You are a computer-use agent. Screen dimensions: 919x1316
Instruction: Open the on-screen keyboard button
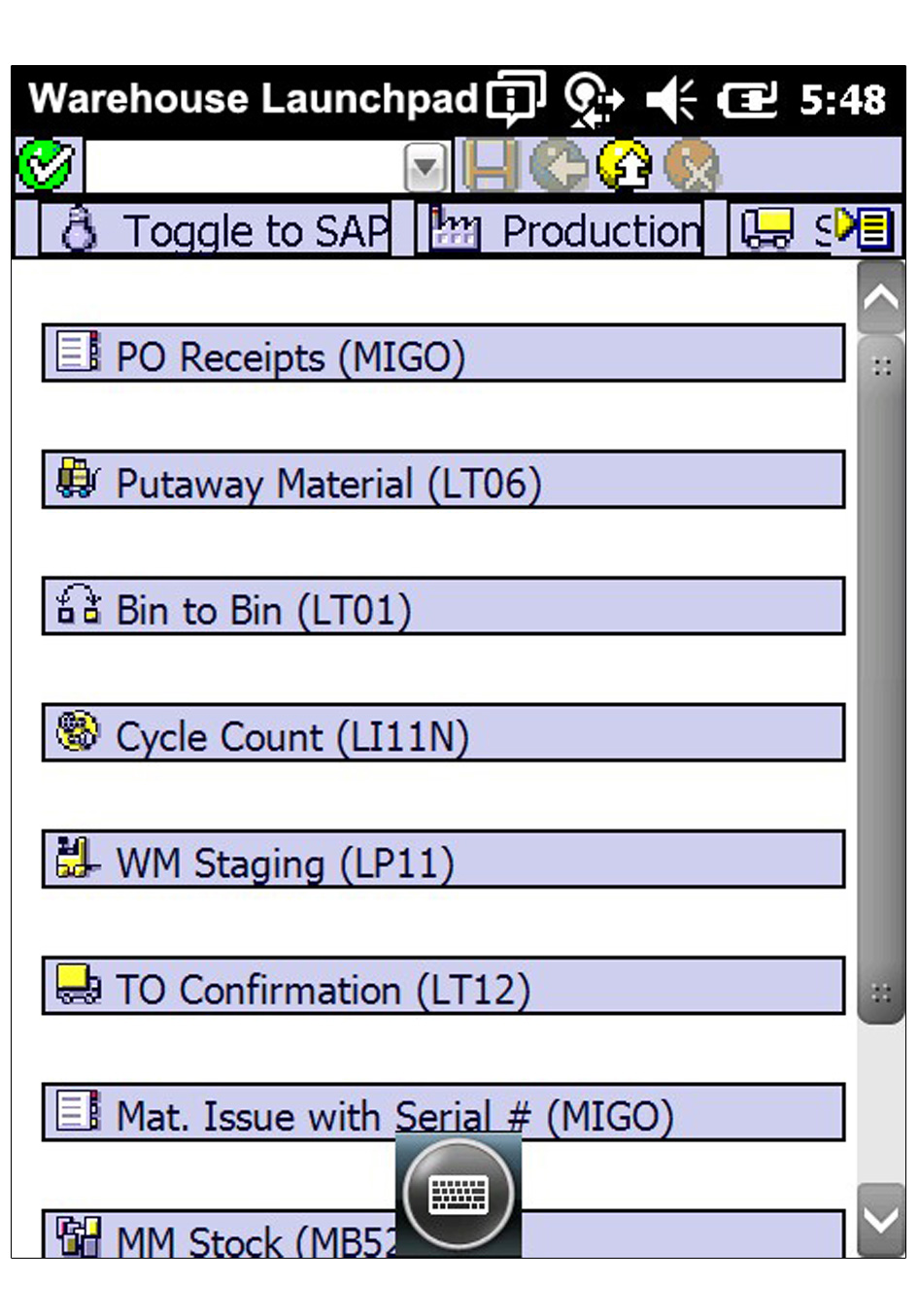coord(459,1195)
